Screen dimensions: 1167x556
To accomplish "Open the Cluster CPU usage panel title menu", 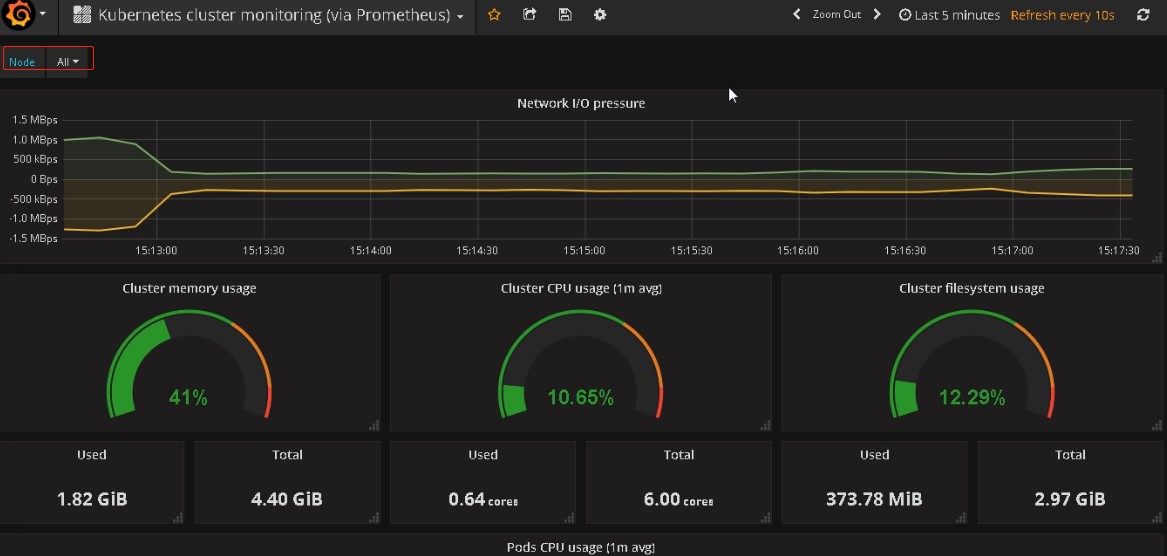I will tap(581, 288).
